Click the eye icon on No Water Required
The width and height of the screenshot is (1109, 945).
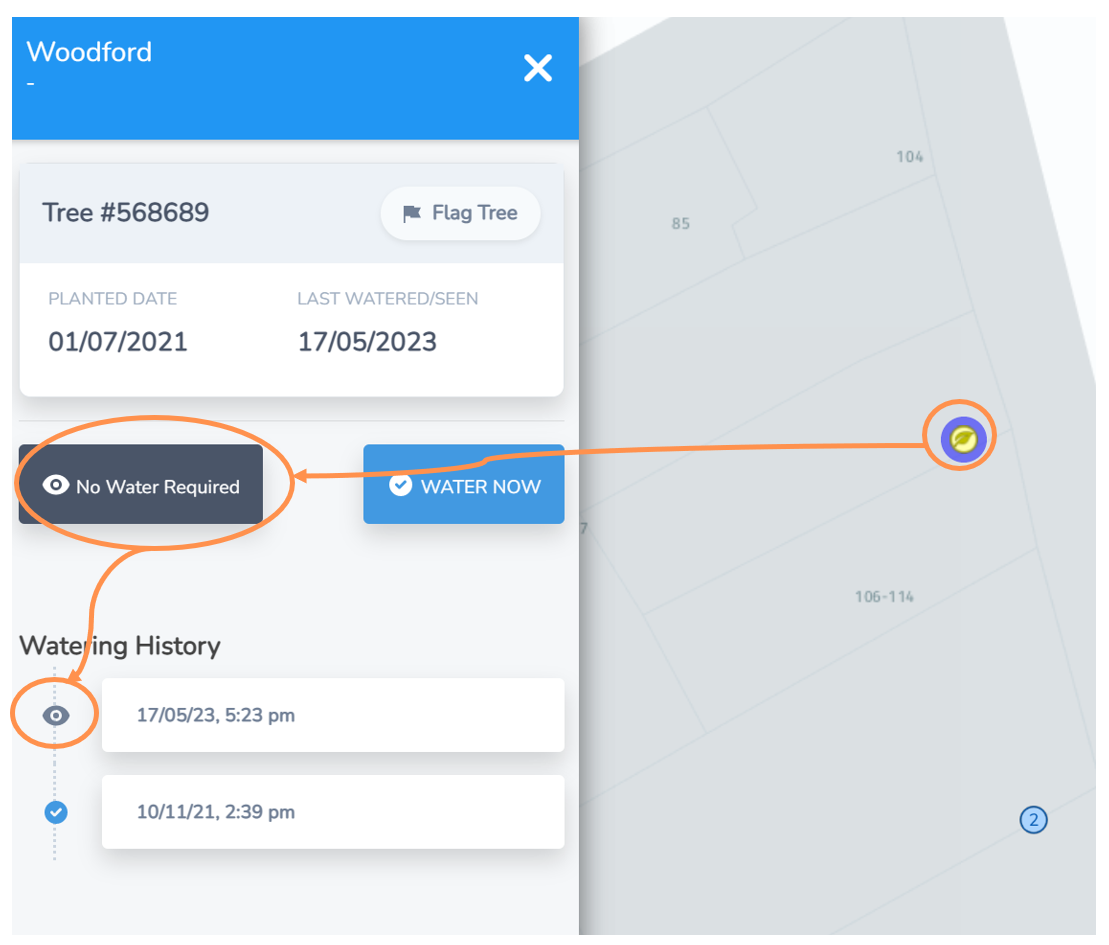pyautogui.click(x=55, y=486)
